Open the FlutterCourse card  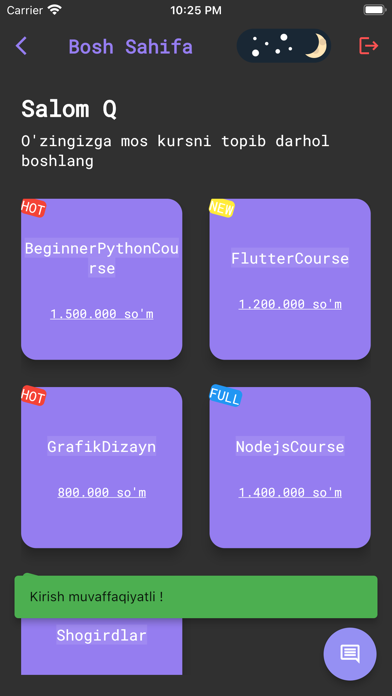click(290, 279)
